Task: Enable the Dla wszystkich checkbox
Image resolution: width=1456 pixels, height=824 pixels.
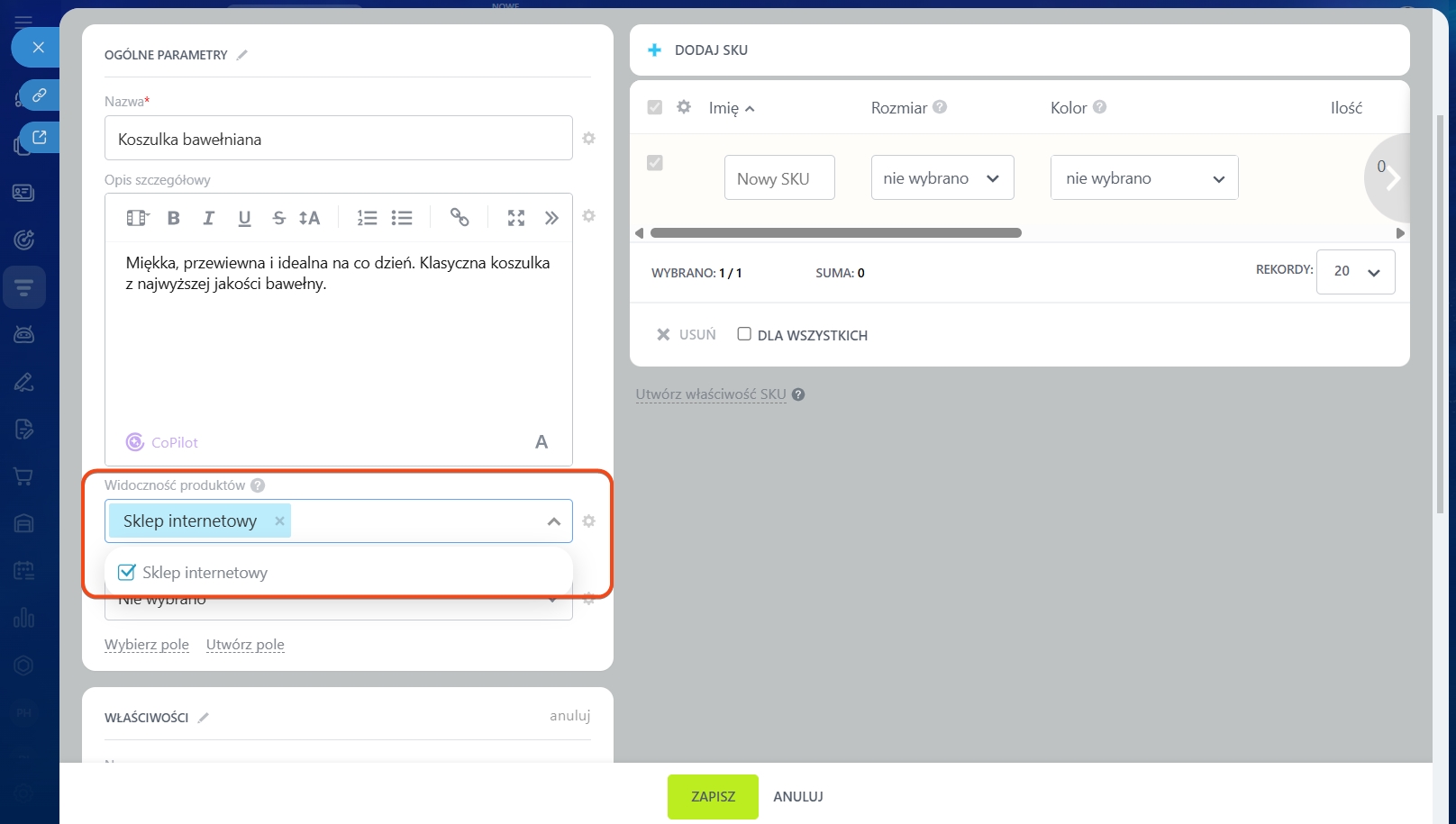Action: tap(744, 334)
